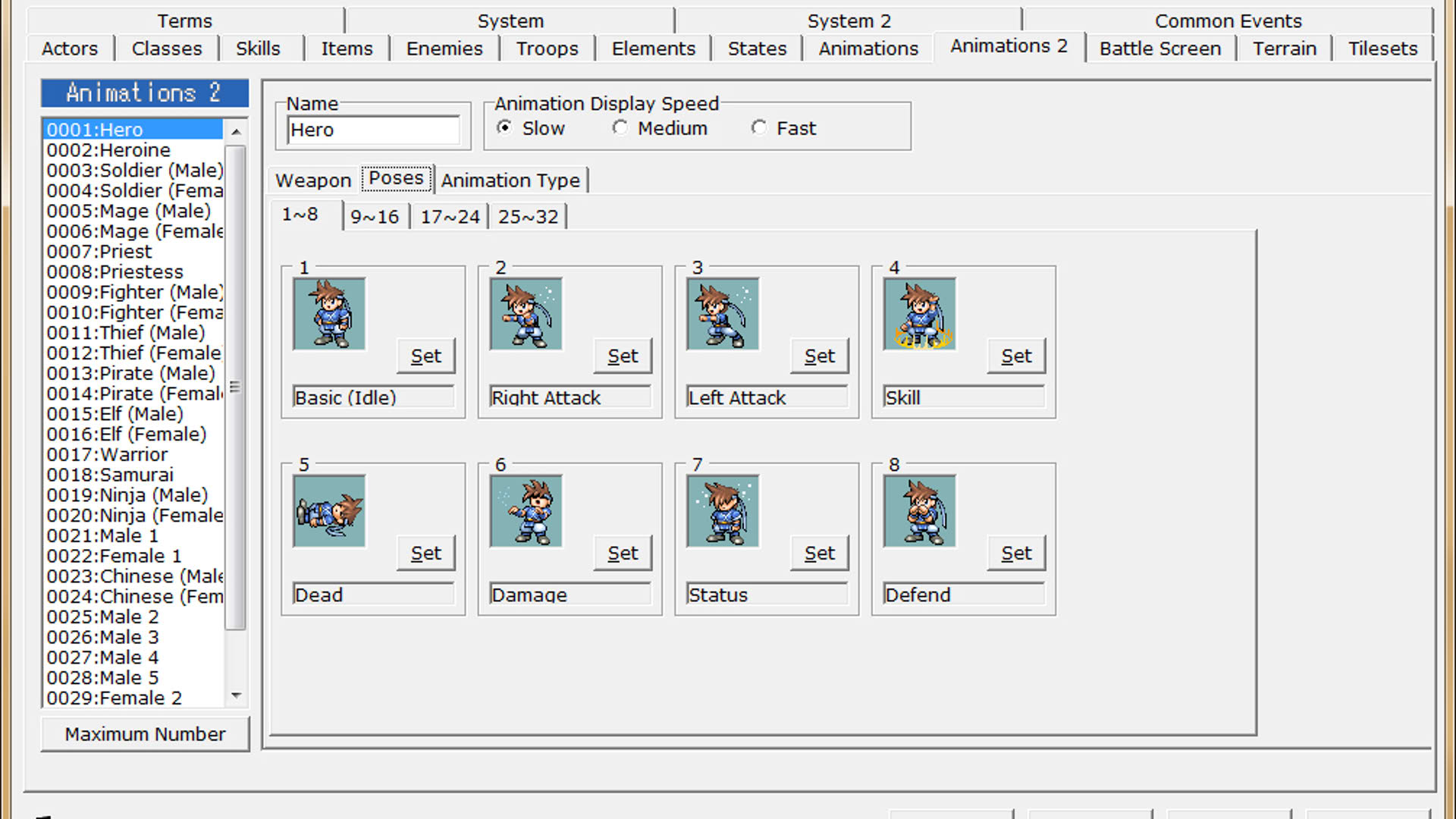Open the Weapon sub-tab
Viewport: 1456px width, 819px height.
point(313,180)
